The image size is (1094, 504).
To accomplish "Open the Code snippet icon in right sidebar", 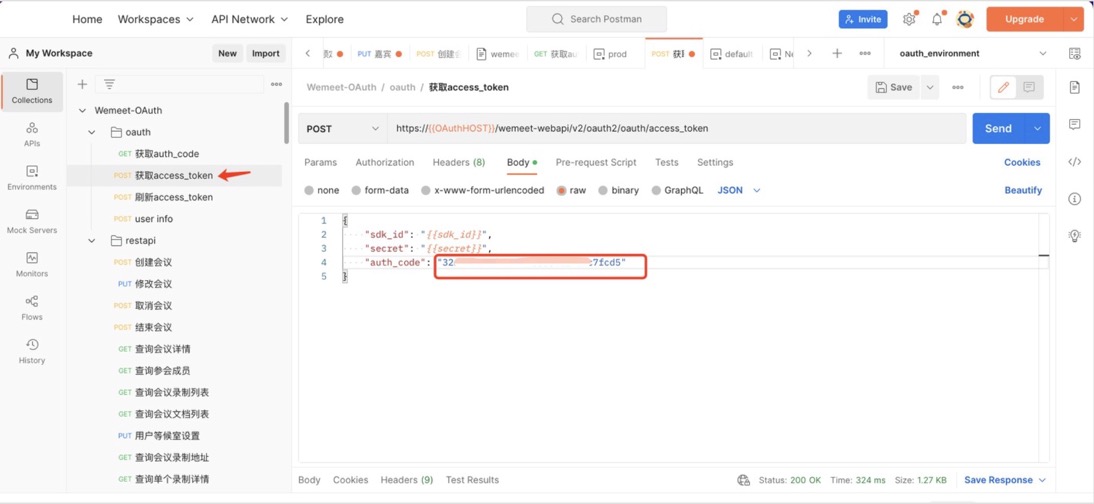I will click(1074, 162).
